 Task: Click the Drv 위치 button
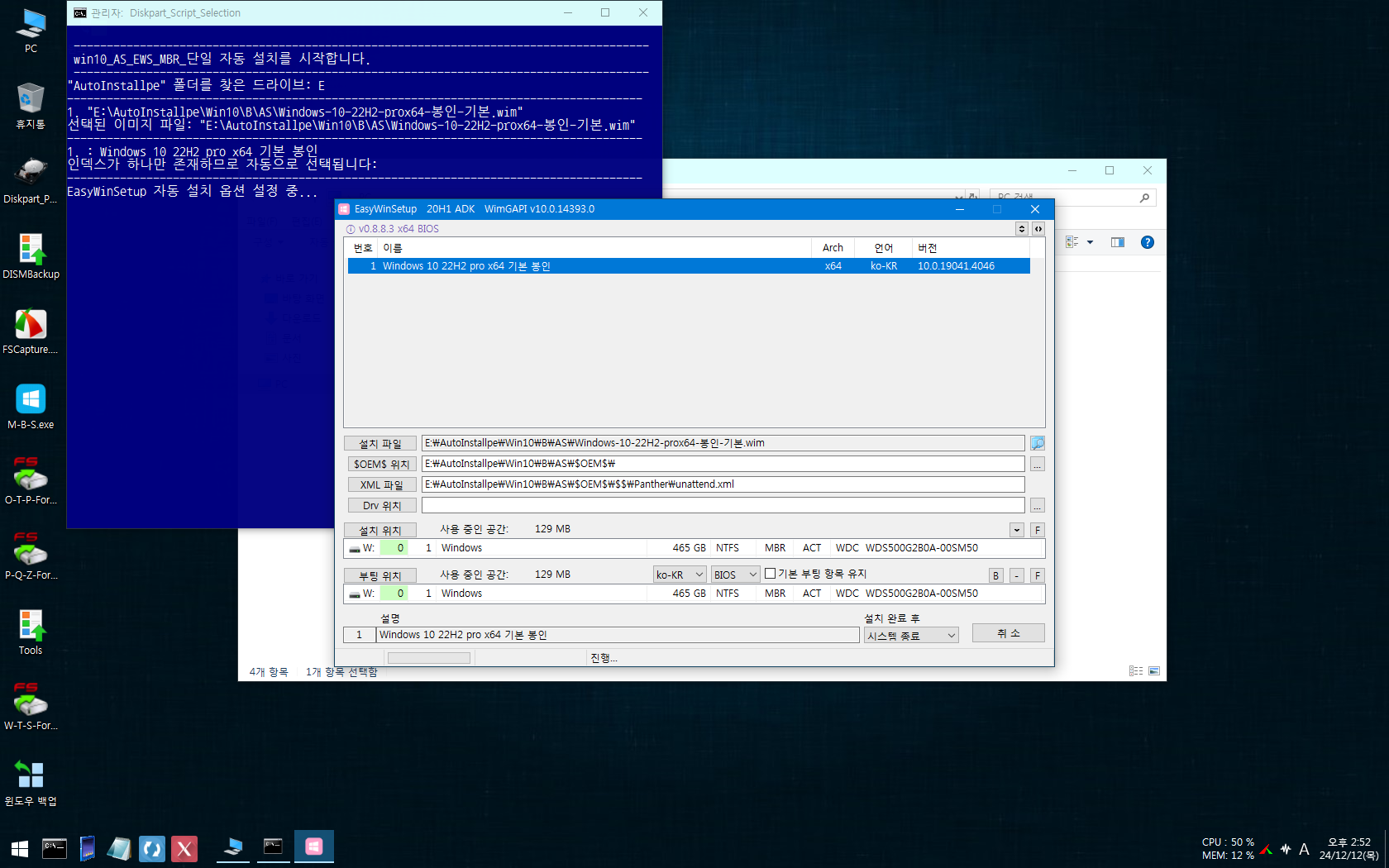tap(380, 506)
